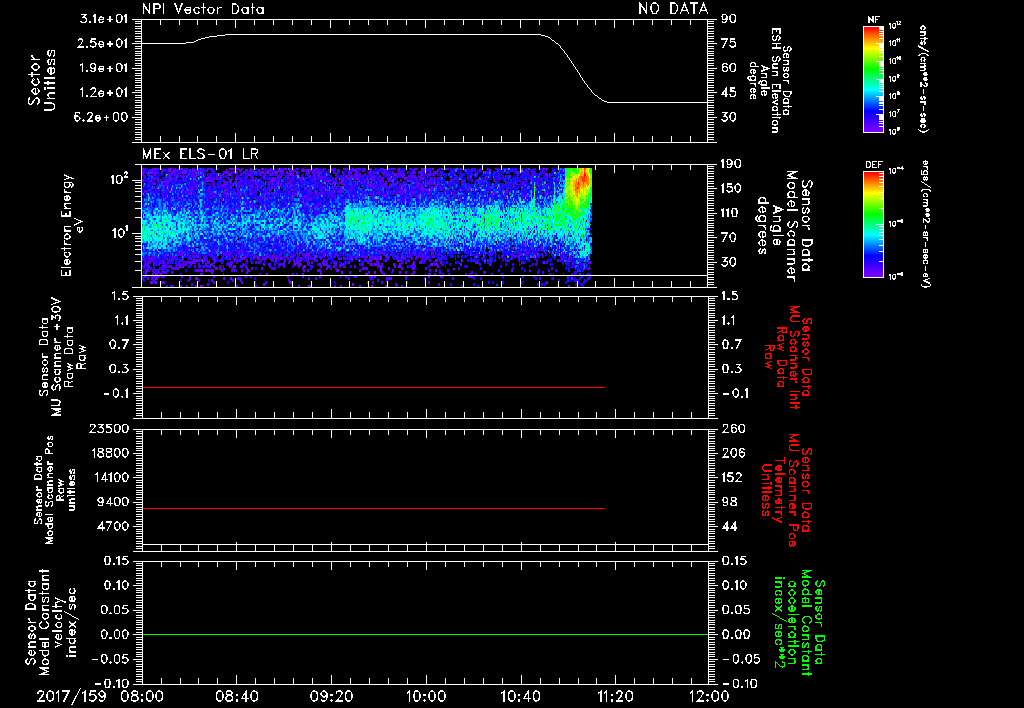Image resolution: width=1024 pixels, height=708 pixels.
Task: Click the '2017/159' date label
Action: pyautogui.click(x=71, y=696)
